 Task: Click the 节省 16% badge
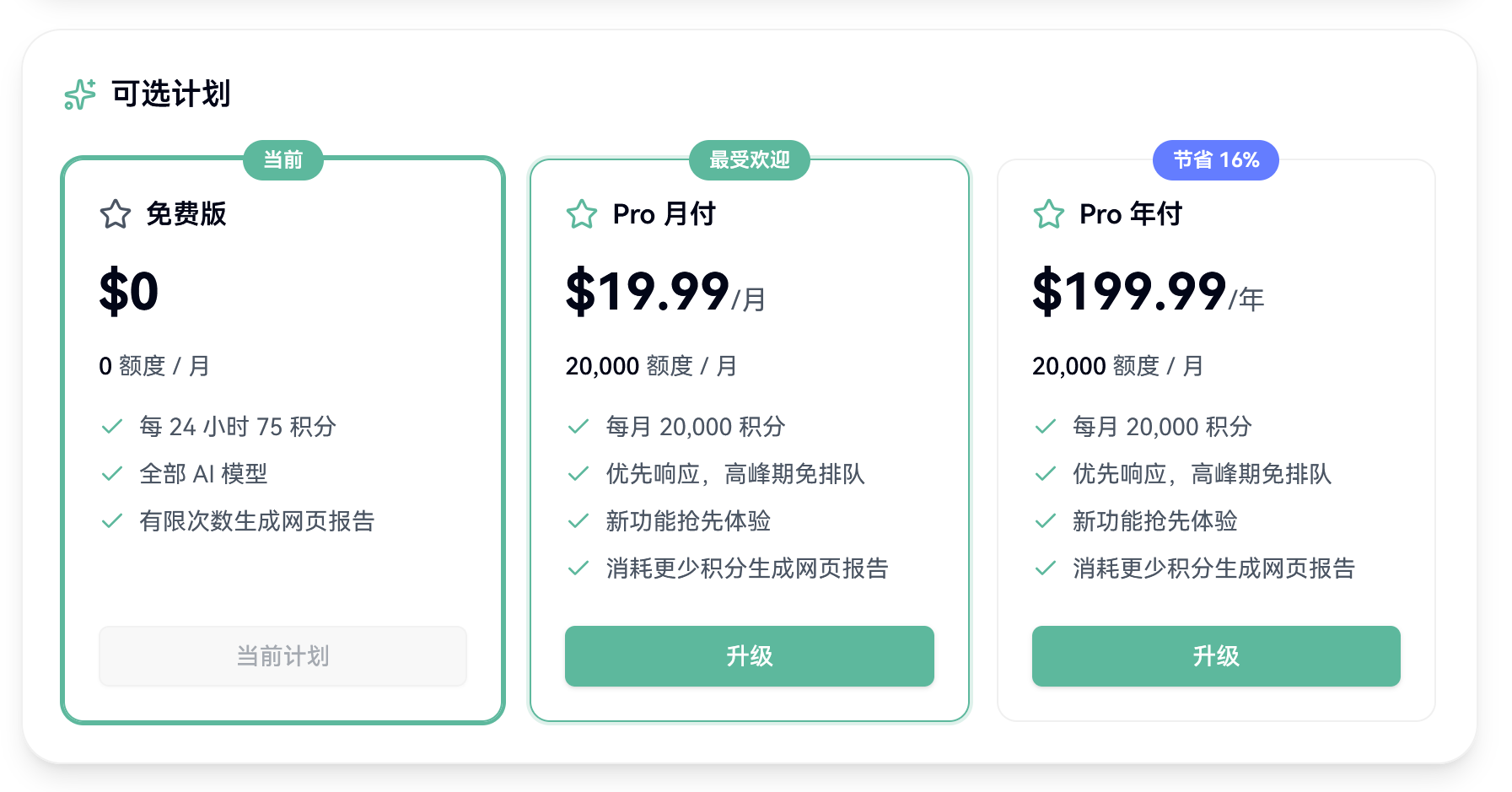pyautogui.click(x=1215, y=160)
